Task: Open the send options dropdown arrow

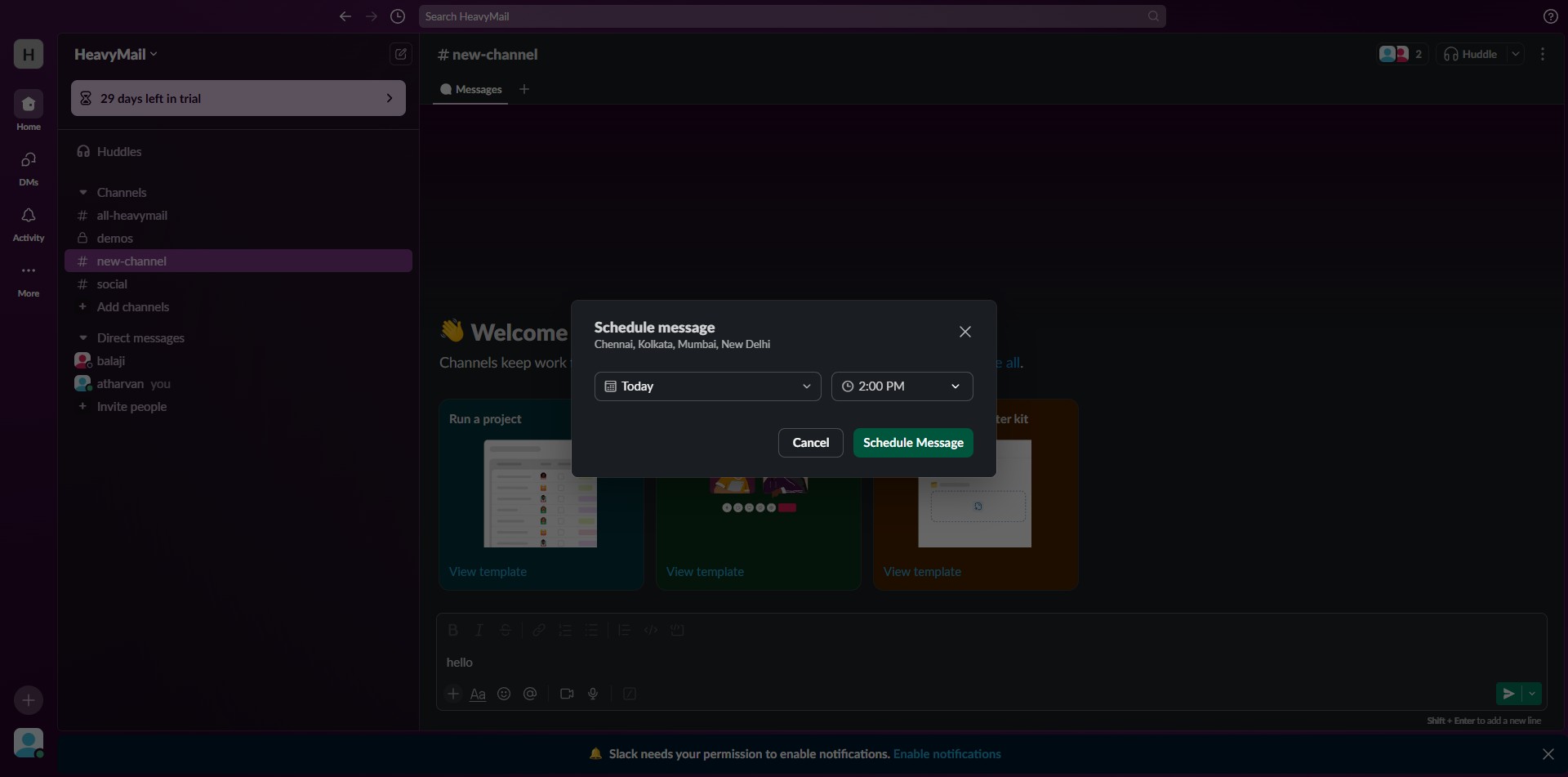Action: click(x=1532, y=694)
